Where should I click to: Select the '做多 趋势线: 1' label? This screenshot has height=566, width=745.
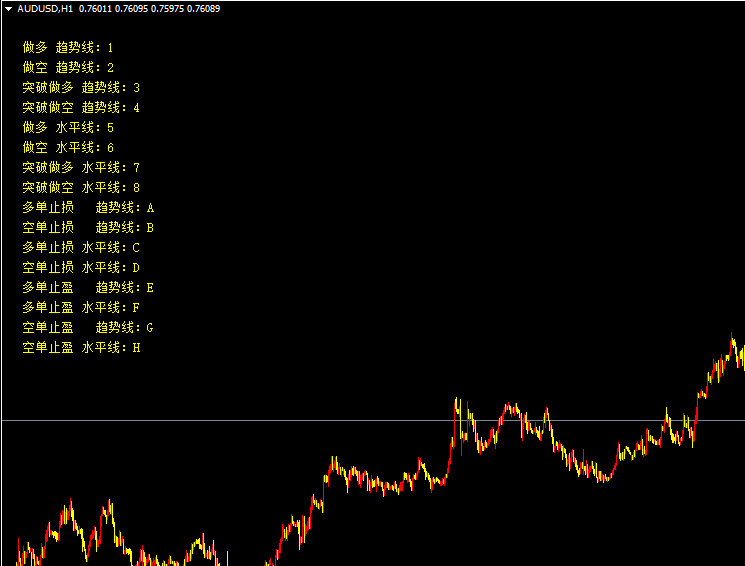click(68, 47)
